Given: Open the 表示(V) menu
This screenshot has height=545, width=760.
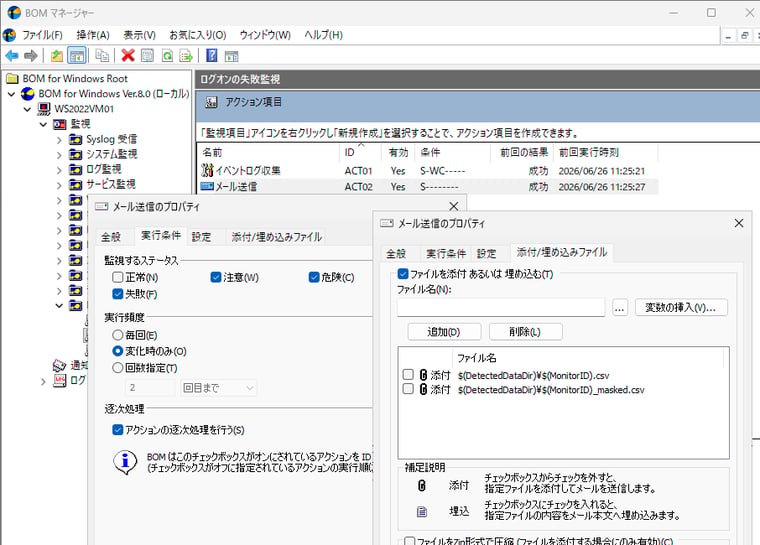Looking at the screenshot, I should 140,35.
